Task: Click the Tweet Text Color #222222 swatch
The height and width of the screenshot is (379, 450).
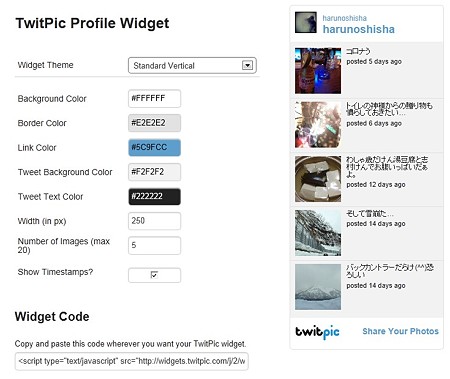Action: [x=154, y=196]
